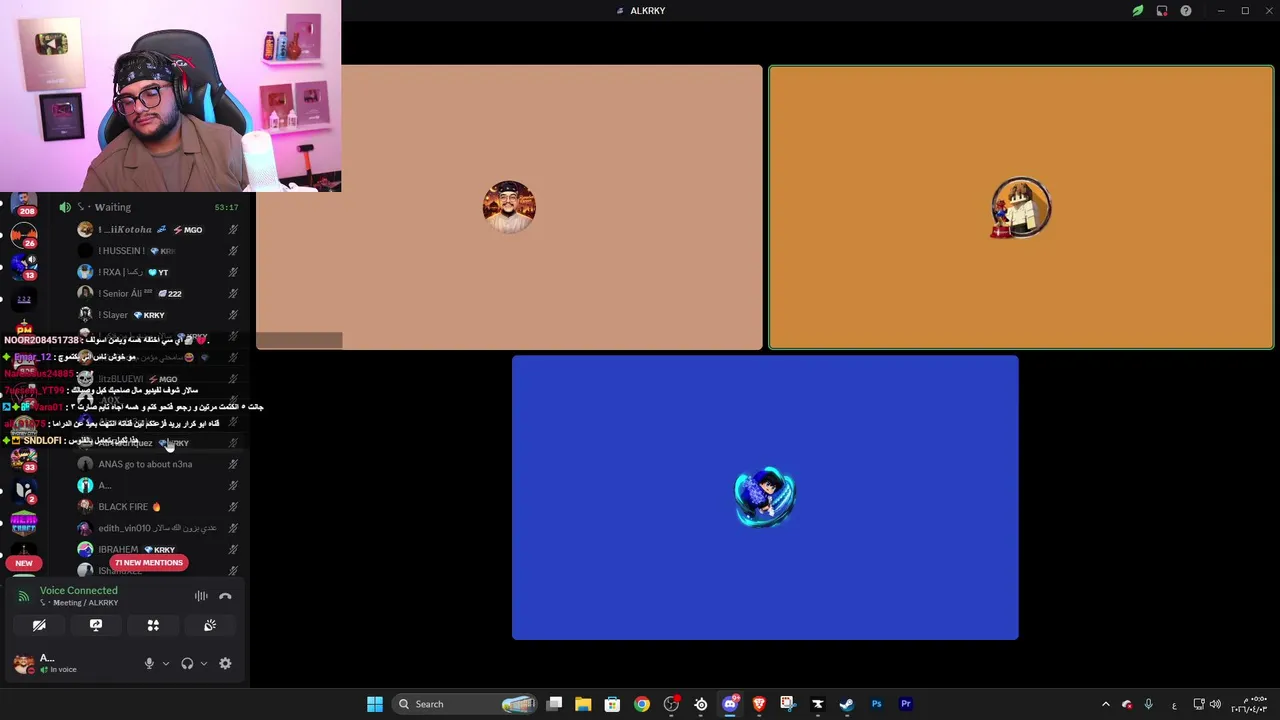Show hidden system tray icons
The image size is (1280, 720).
(1105, 704)
